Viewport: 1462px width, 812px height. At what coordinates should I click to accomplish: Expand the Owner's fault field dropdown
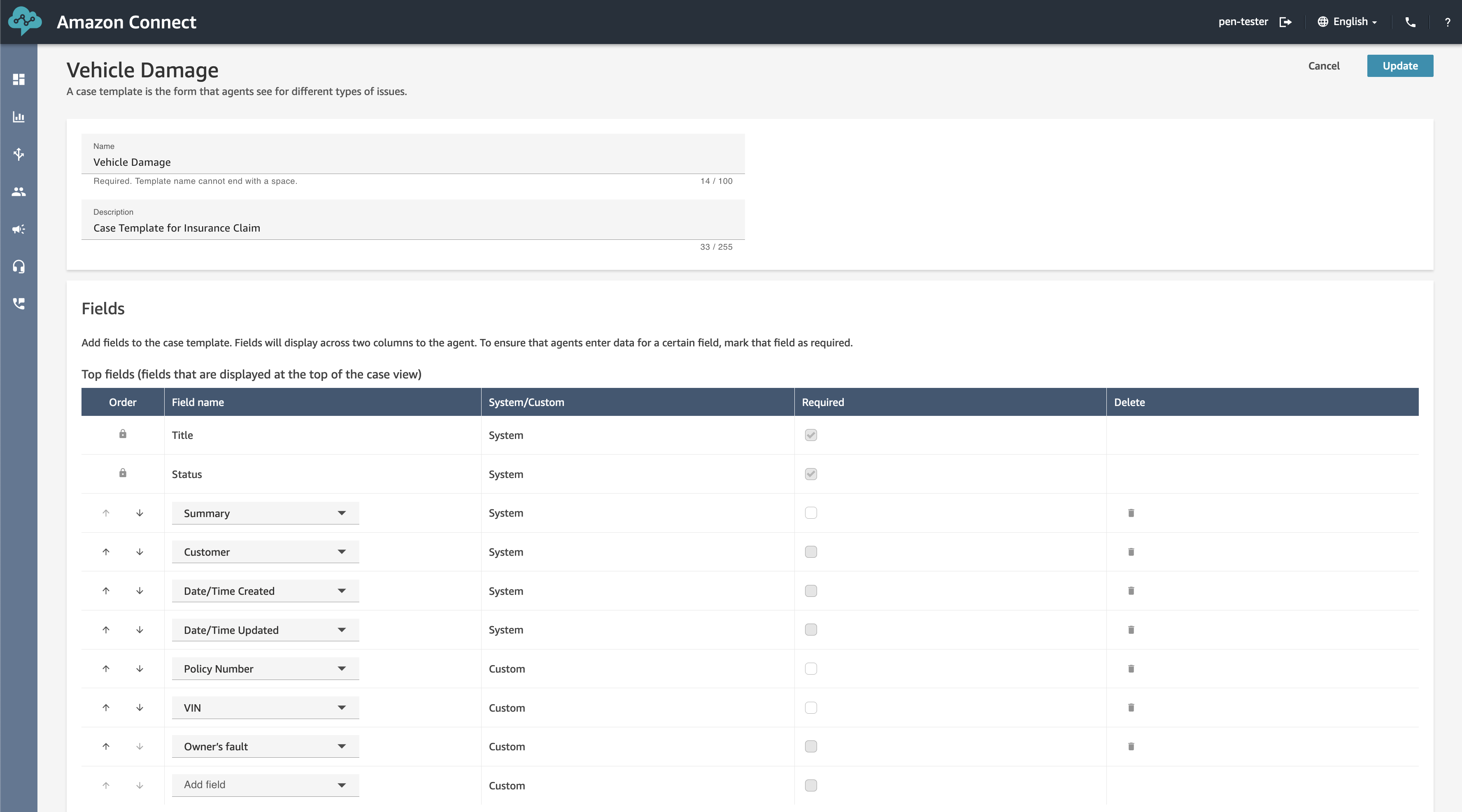pyautogui.click(x=341, y=746)
